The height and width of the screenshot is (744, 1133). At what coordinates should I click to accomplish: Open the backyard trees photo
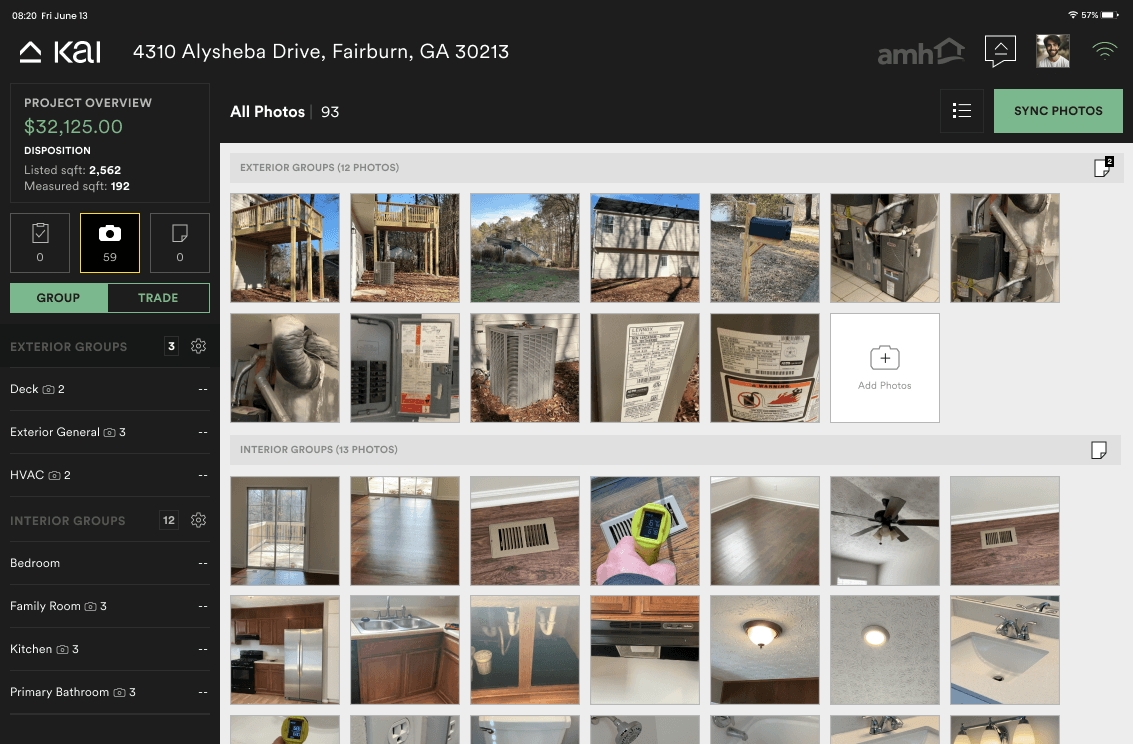coord(525,248)
